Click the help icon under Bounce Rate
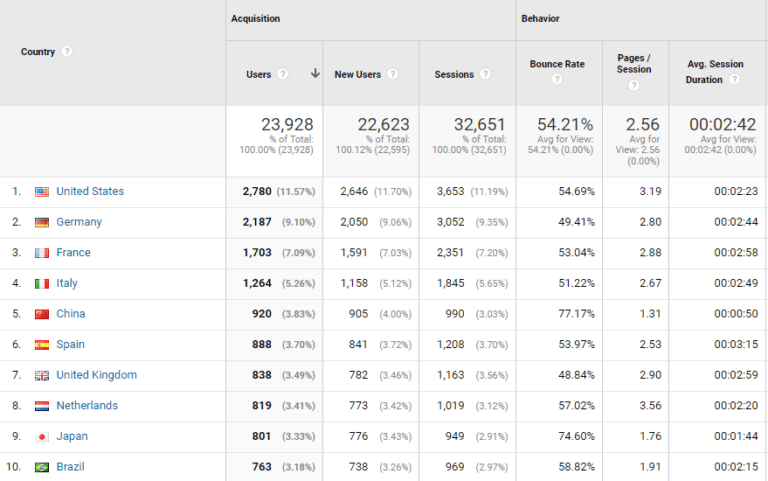The width and height of the screenshot is (768, 481). coord(557,80)
